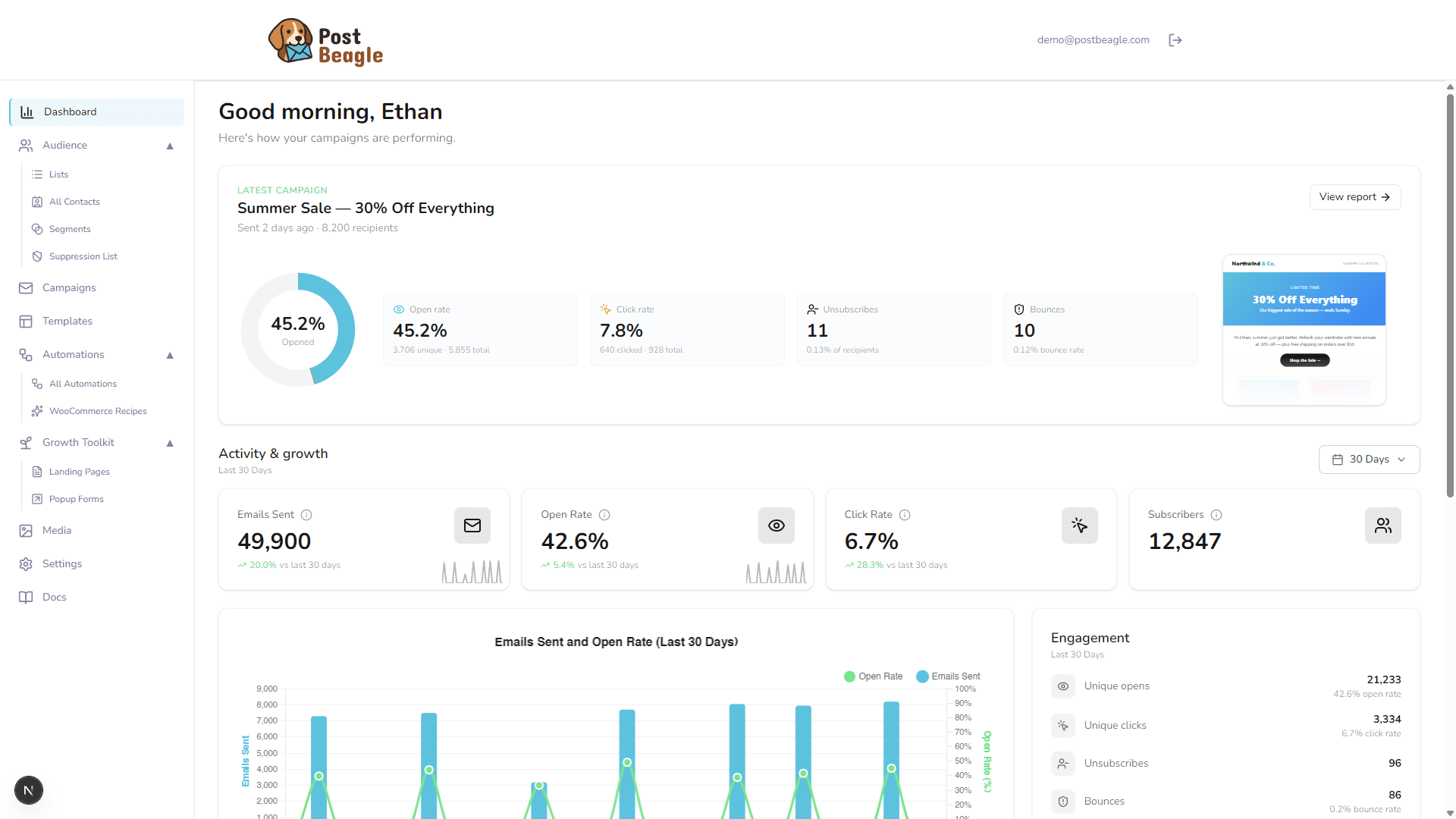The width and height of the screenshot is (1456, 819).
Task: Click the Click Rate info icon
Action: (905, 515)
